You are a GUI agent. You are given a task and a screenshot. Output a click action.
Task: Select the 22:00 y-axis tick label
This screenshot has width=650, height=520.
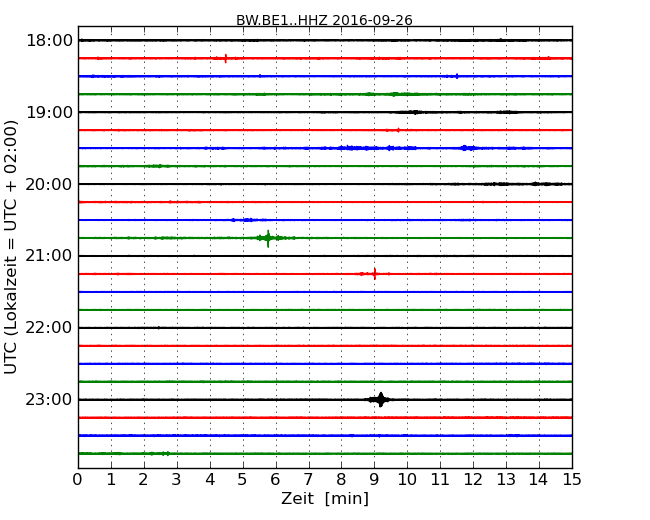coord(49,328)
